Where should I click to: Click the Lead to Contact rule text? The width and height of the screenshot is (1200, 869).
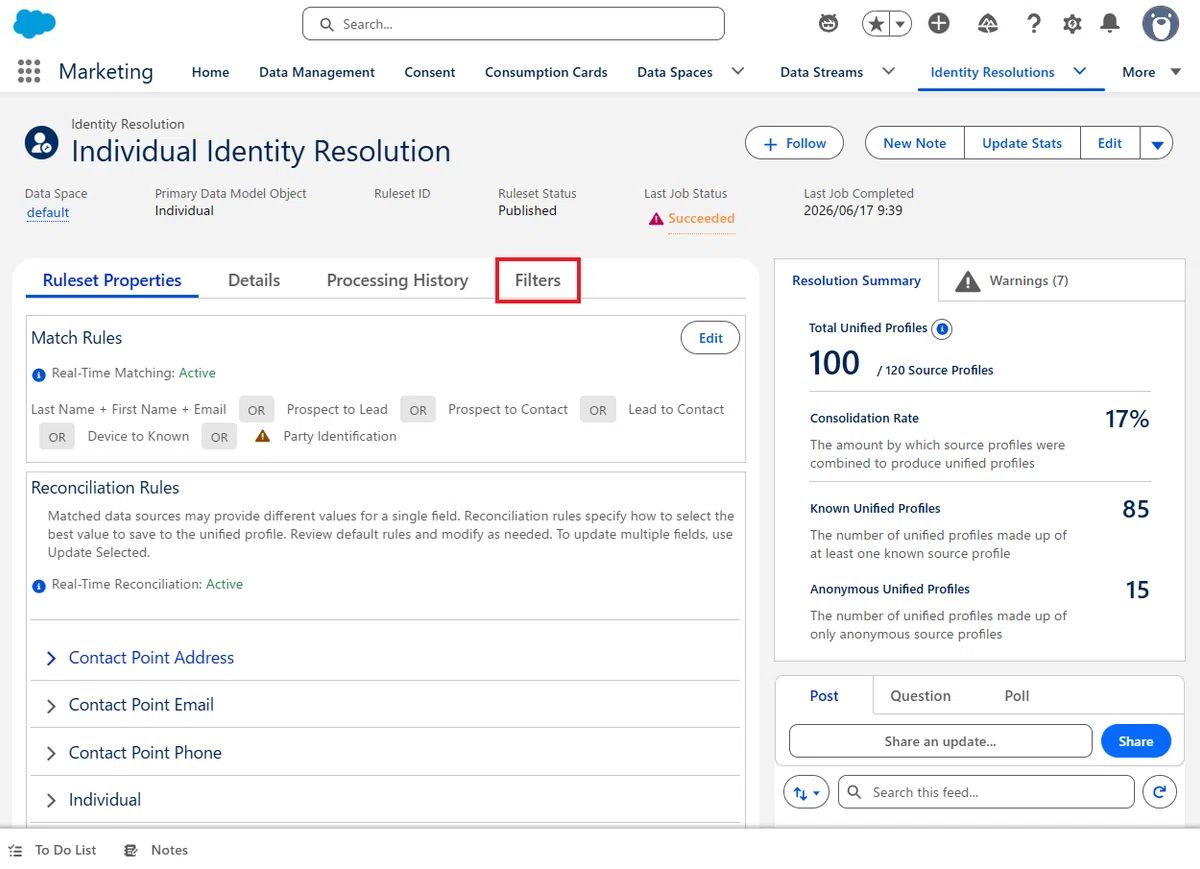coord(676,409)
